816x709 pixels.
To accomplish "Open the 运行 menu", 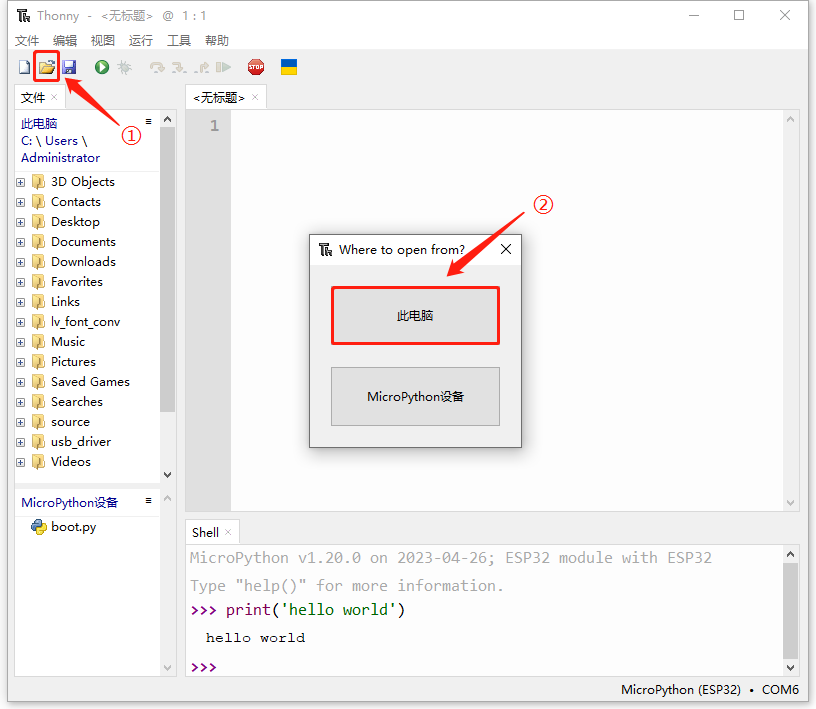I will pos(141,41).
